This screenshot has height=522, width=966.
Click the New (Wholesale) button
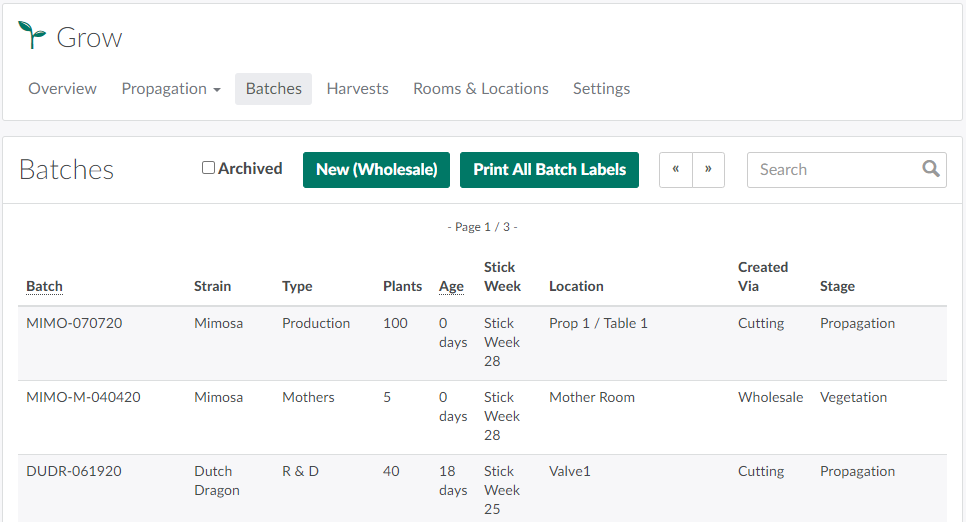click(x=376, y=169)
